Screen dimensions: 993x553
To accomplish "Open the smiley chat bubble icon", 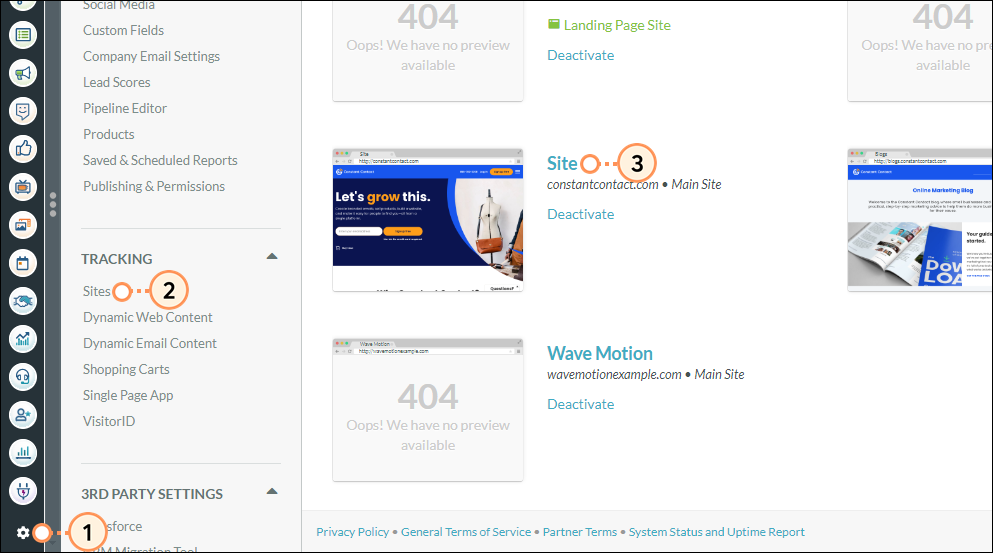I will [23, 111].
